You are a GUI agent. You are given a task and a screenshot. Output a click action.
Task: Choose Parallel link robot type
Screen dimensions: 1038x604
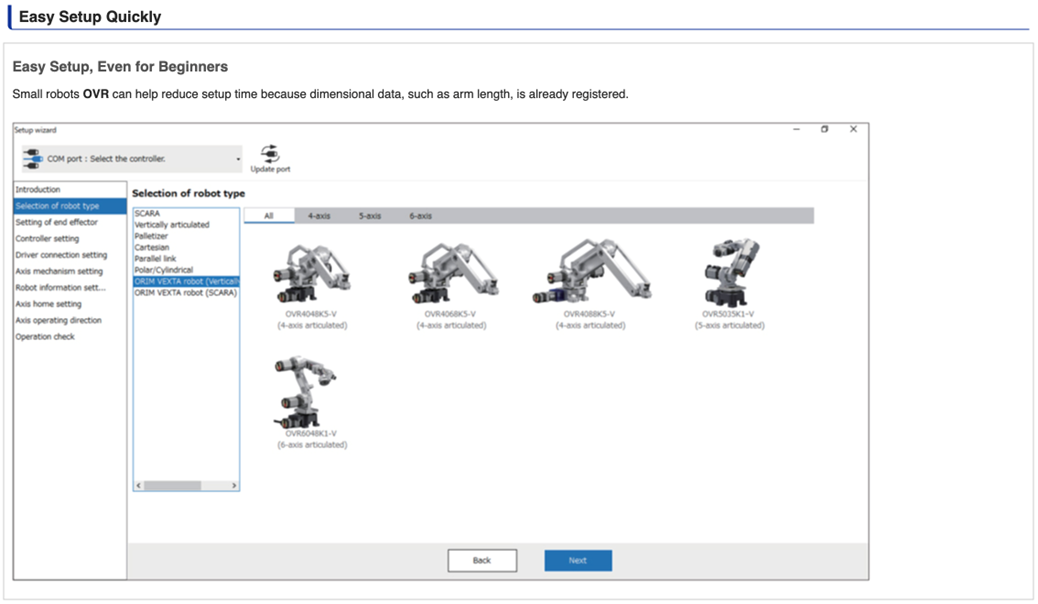155,259
